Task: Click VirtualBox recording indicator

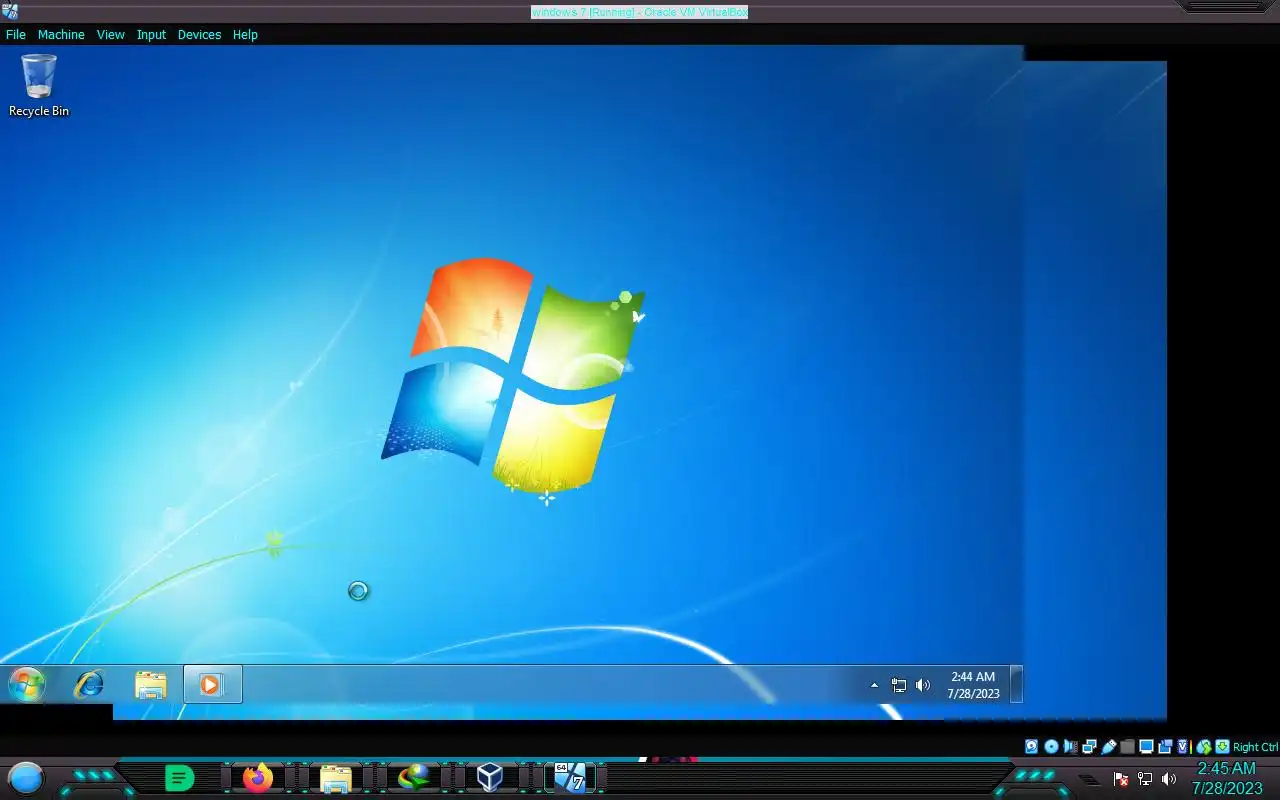Action: pyautogui.click(x=1165, y=746)
